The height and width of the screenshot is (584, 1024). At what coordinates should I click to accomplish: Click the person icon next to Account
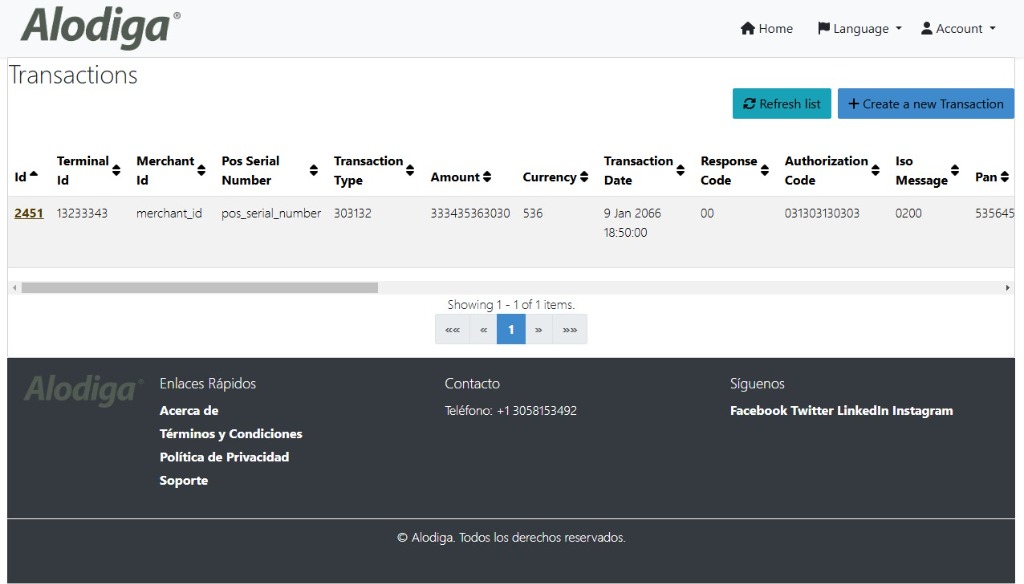coord(927,29)
